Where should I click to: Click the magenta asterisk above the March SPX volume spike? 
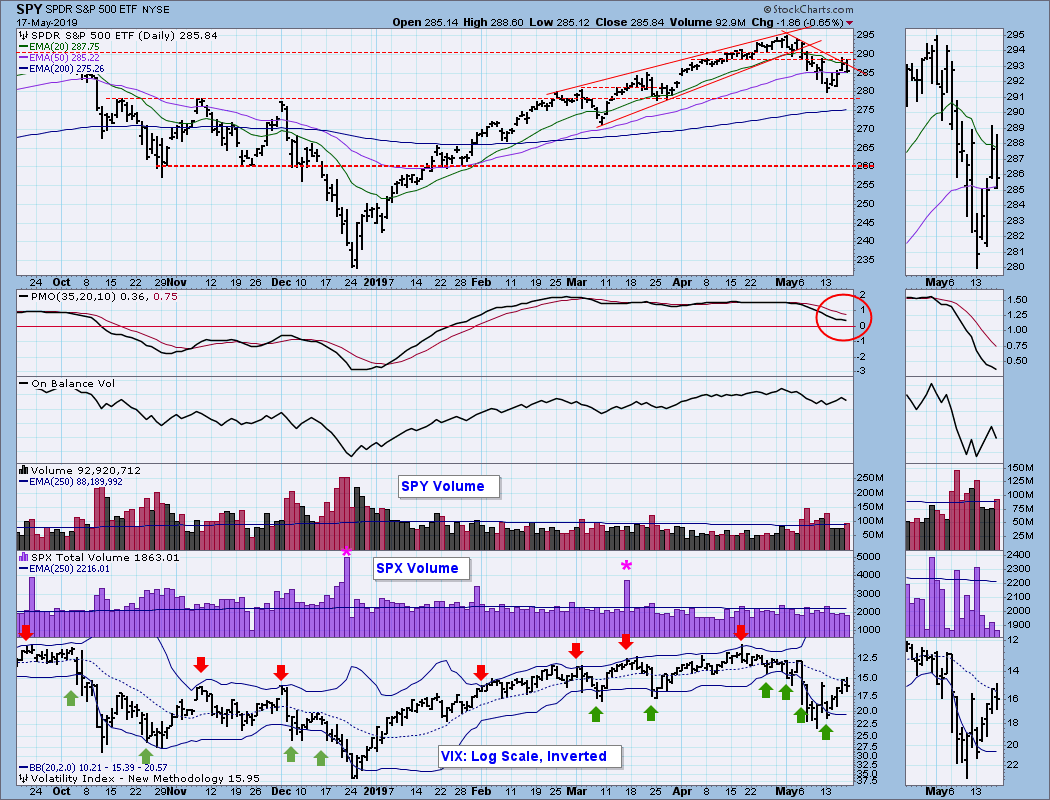pyautogui.click(x=626, y=566)
